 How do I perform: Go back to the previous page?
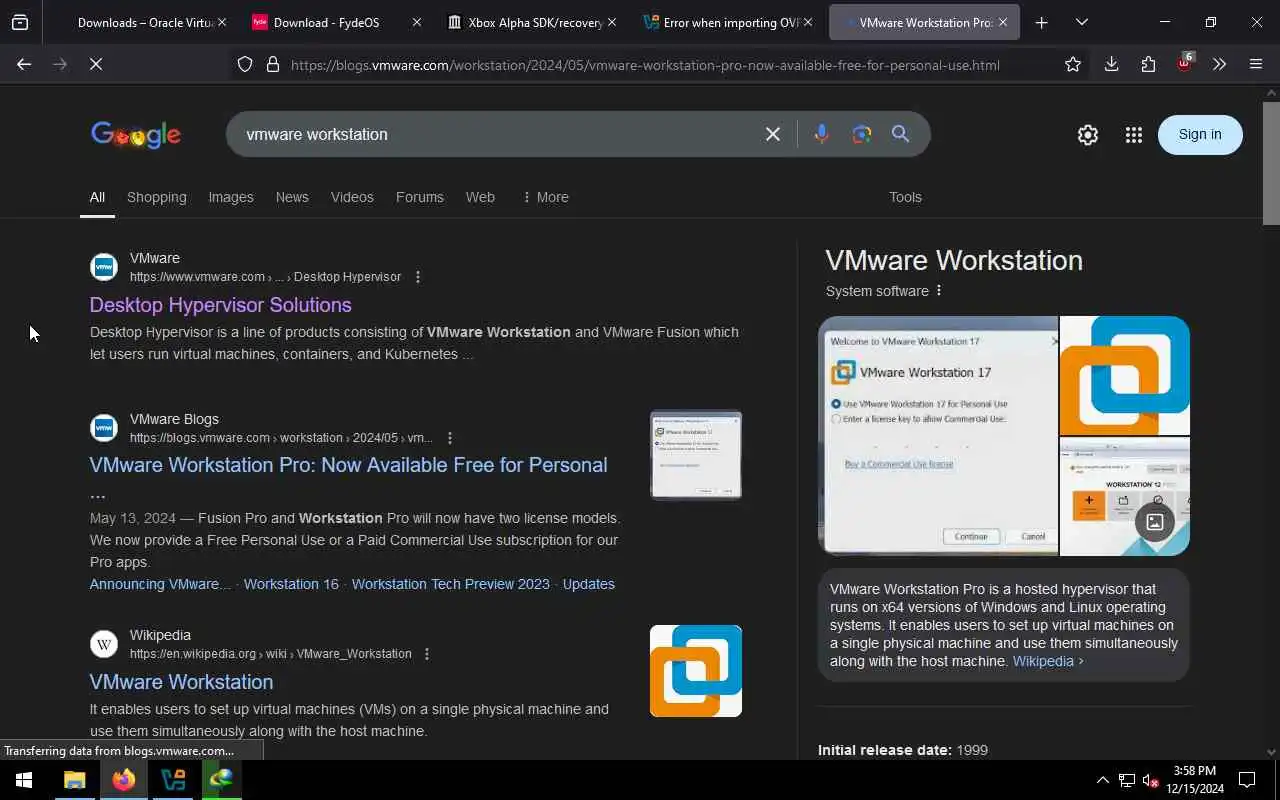click(24, 64)
